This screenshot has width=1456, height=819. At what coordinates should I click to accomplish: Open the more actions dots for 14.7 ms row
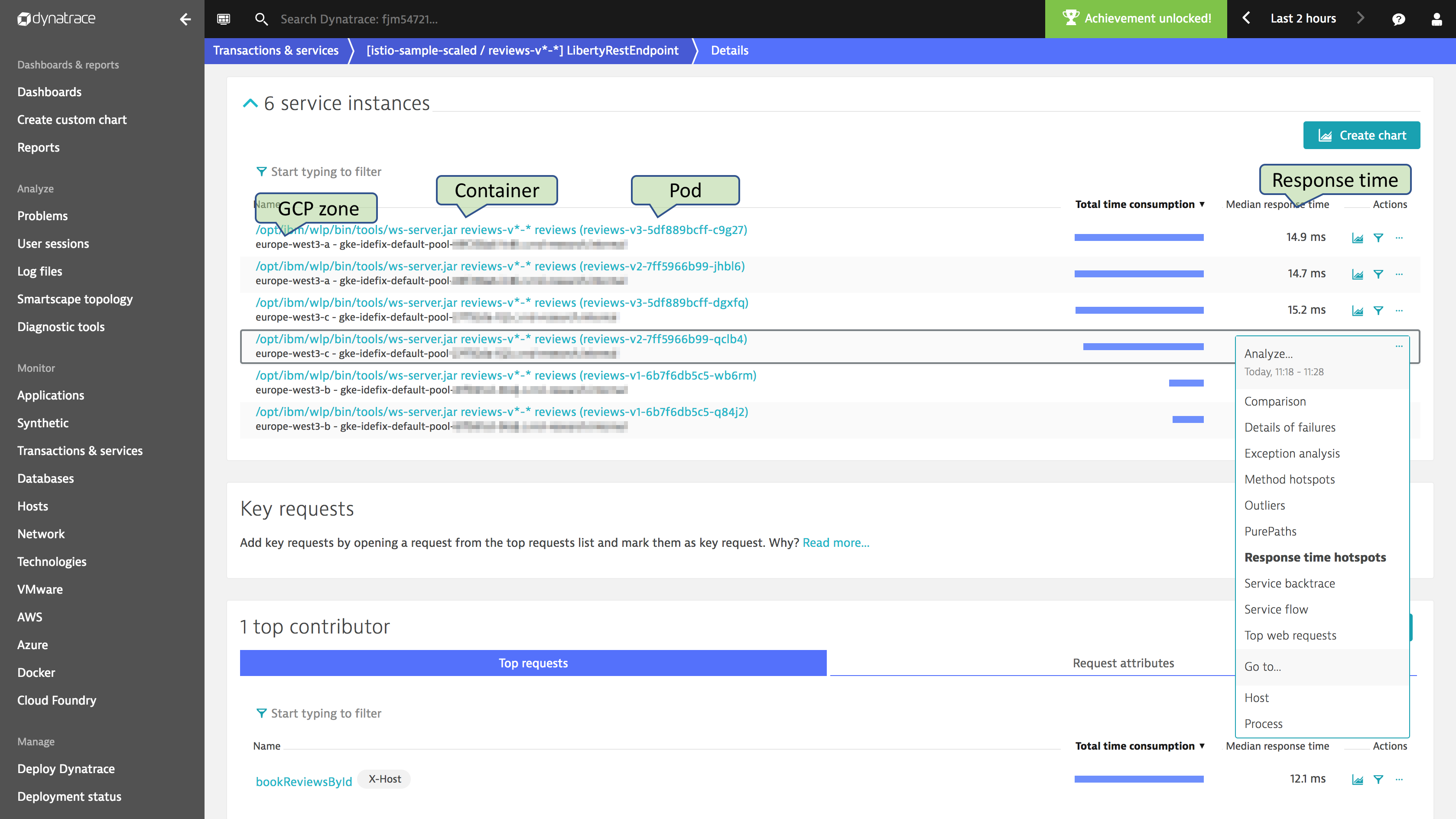click(1399, 273)
